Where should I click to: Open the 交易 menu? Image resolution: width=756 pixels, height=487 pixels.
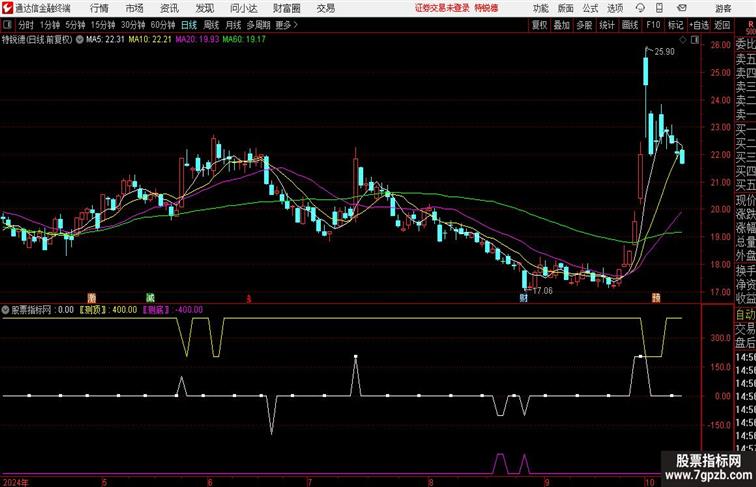click(x=325, y=8)
